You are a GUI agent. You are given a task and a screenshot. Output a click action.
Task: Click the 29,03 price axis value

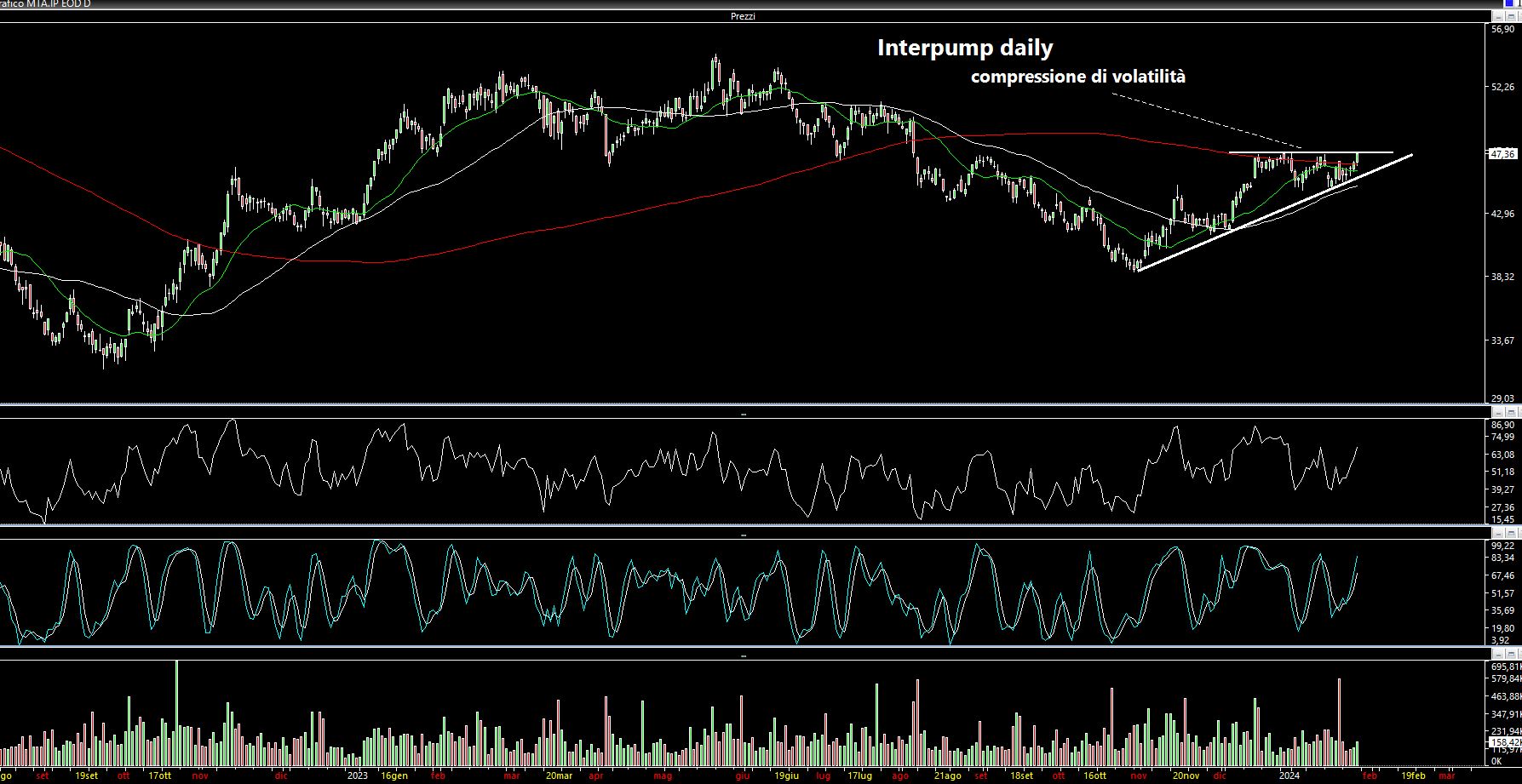click(x=1503, y=398)
